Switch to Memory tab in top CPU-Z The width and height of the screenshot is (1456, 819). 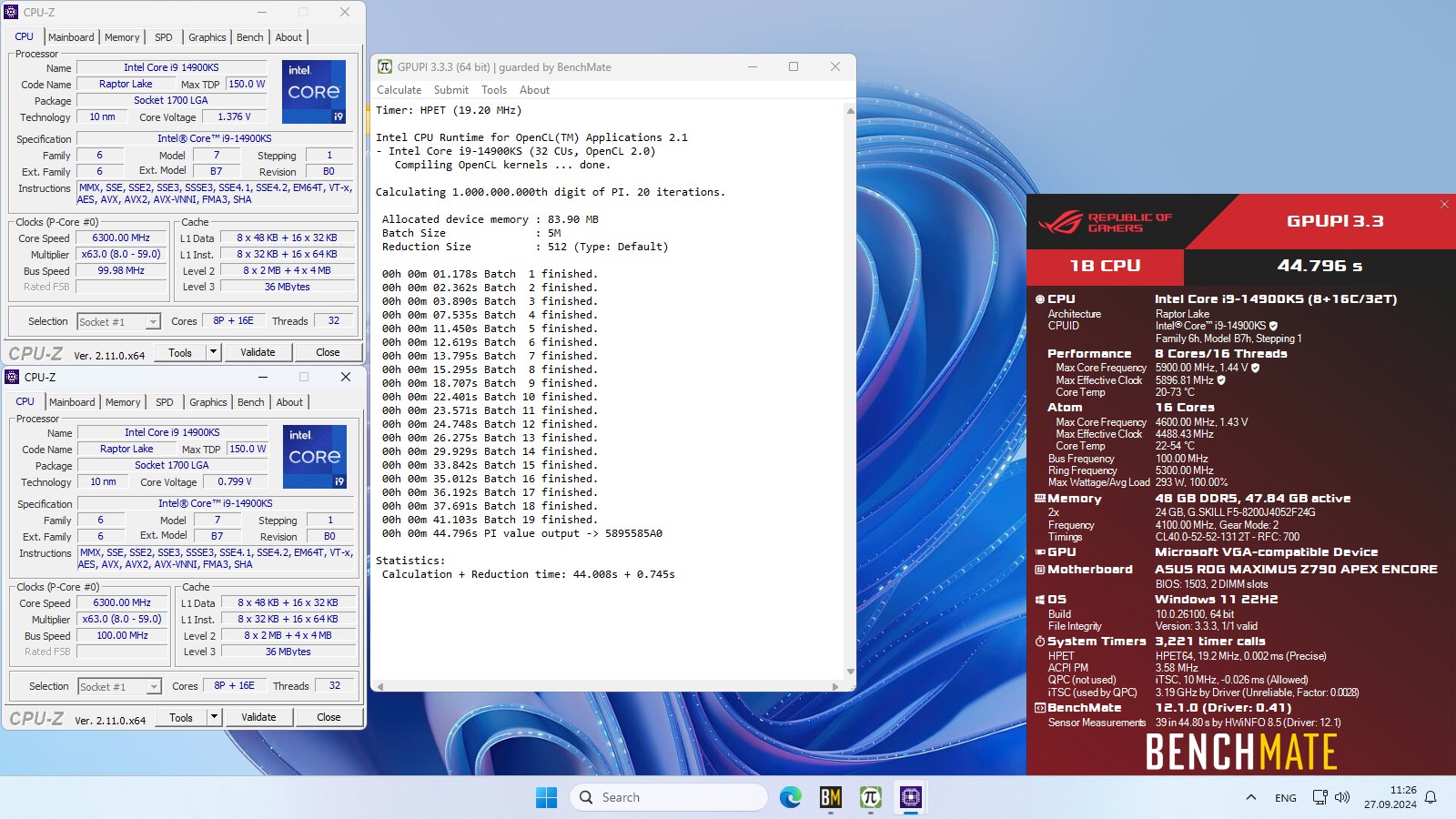[x=122, y=37]
